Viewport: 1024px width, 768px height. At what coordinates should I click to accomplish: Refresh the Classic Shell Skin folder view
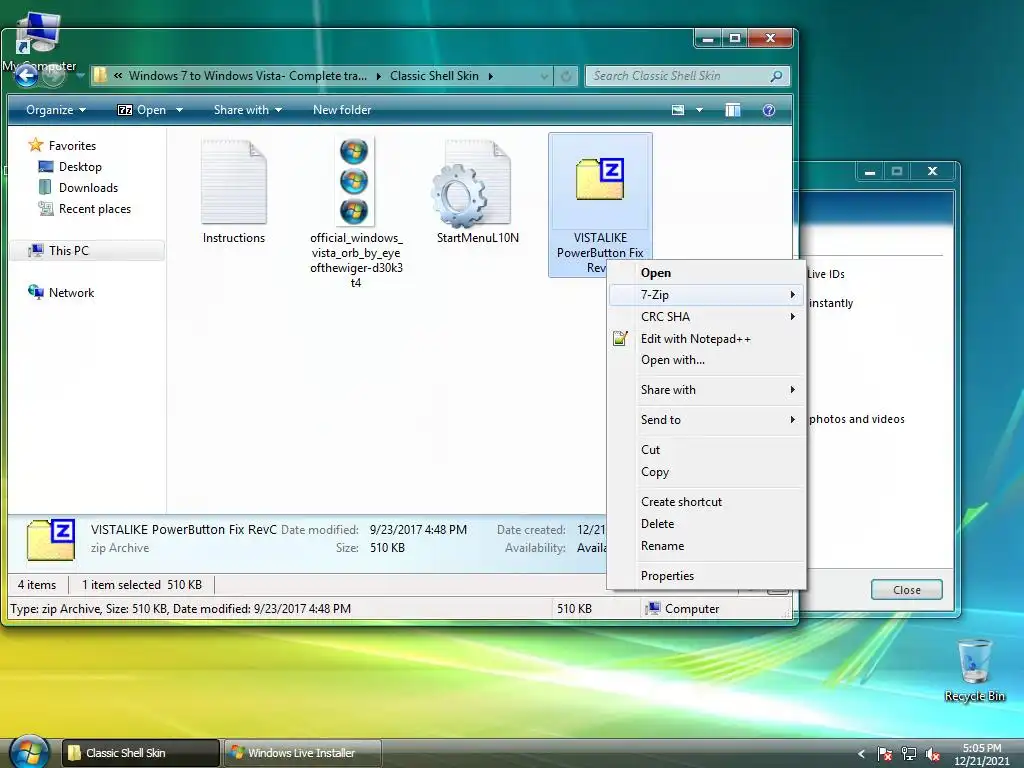click(566, 76)
